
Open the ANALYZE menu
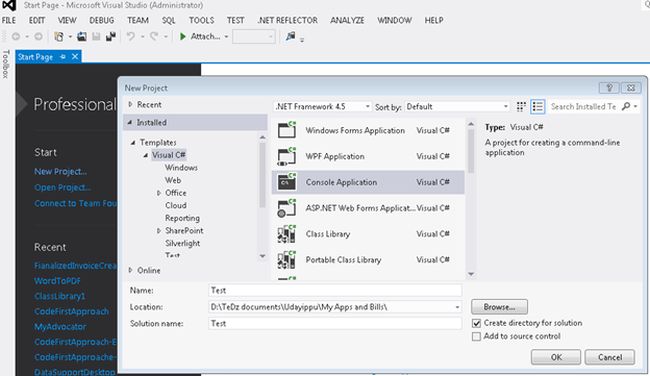pos(347,20)
